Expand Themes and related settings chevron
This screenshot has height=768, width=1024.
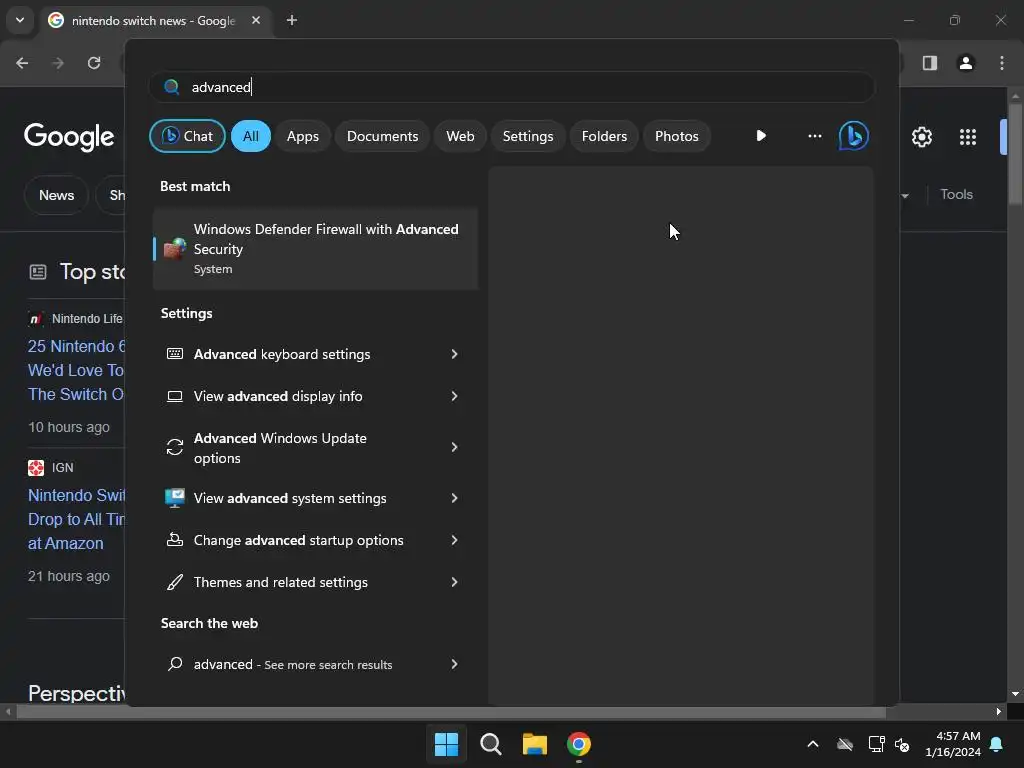tap(454, 582)
